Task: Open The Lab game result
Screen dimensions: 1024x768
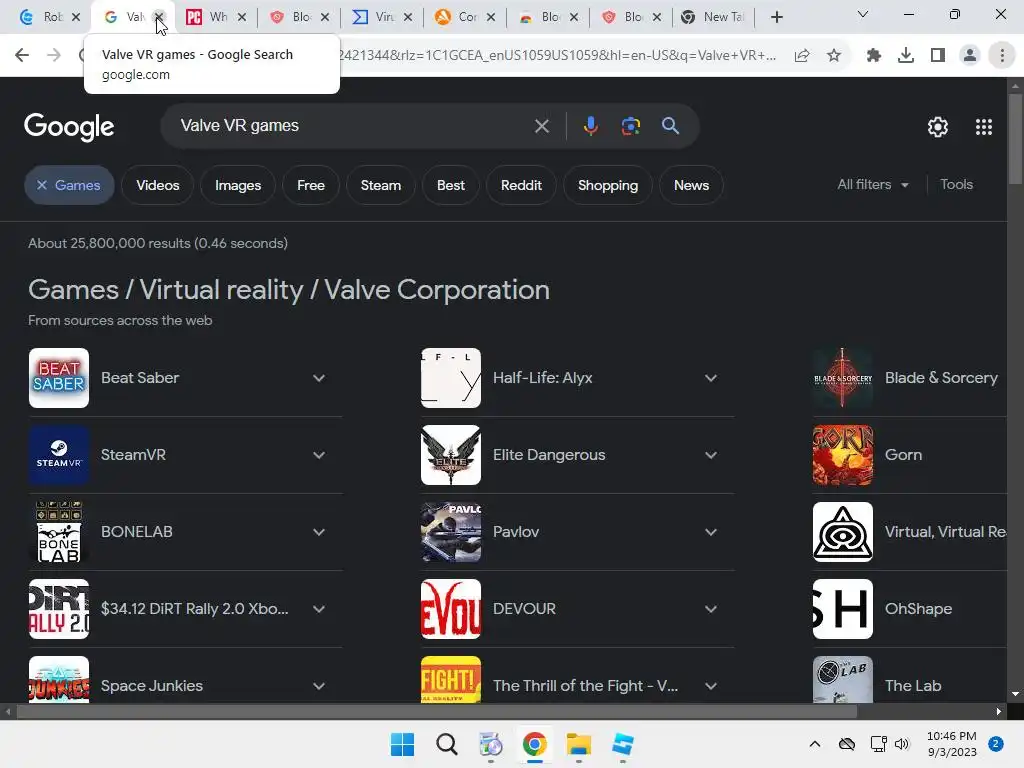Action: click(910, 680)
